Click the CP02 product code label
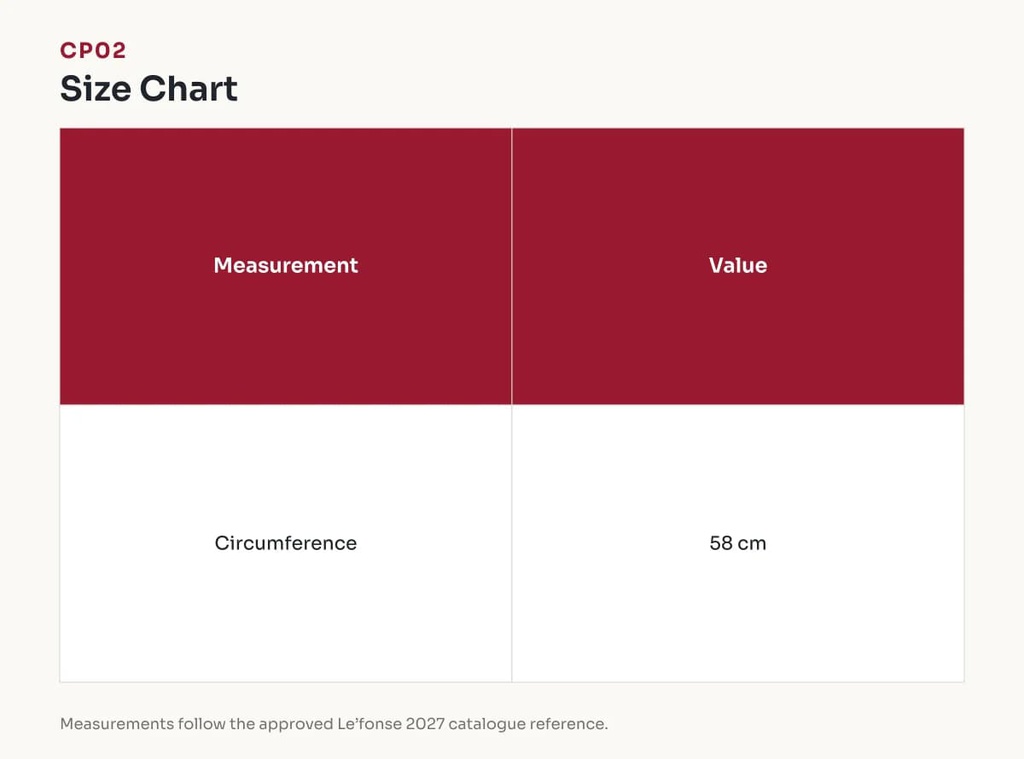Viewport: 1024px width, 759px height. (93, 50)
